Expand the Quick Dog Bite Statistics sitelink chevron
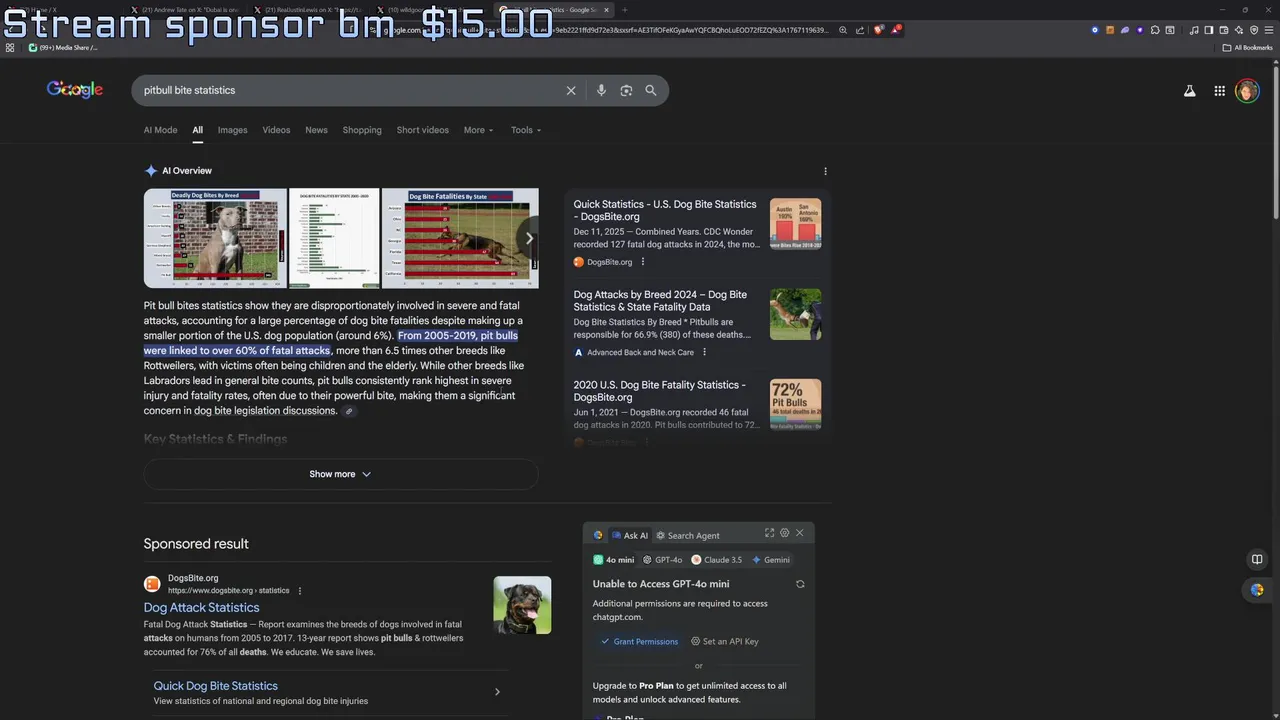This screenshot has width=1280, height=720. coord(497,692)
